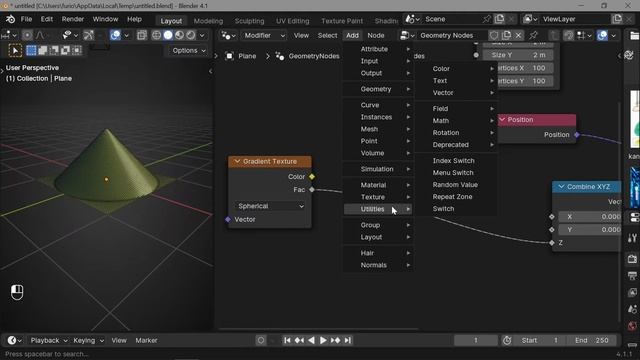The image size is (640, 360).
Task: Browse node groups next to Geometry Nodes
Action: 407,36
